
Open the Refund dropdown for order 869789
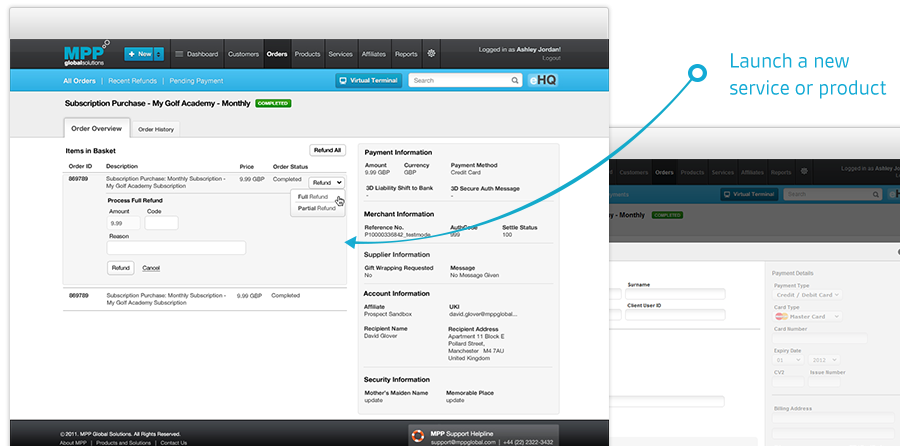pyautogui.click(x=327, y=182)
